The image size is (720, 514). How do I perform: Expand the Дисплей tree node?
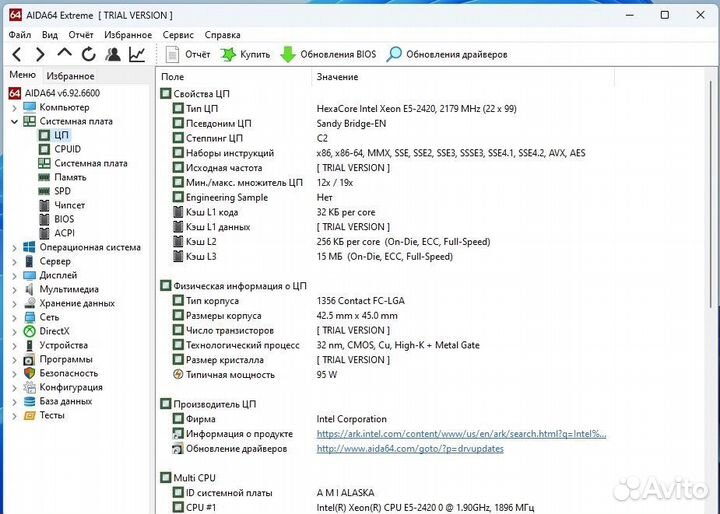(x=14, y=276)
